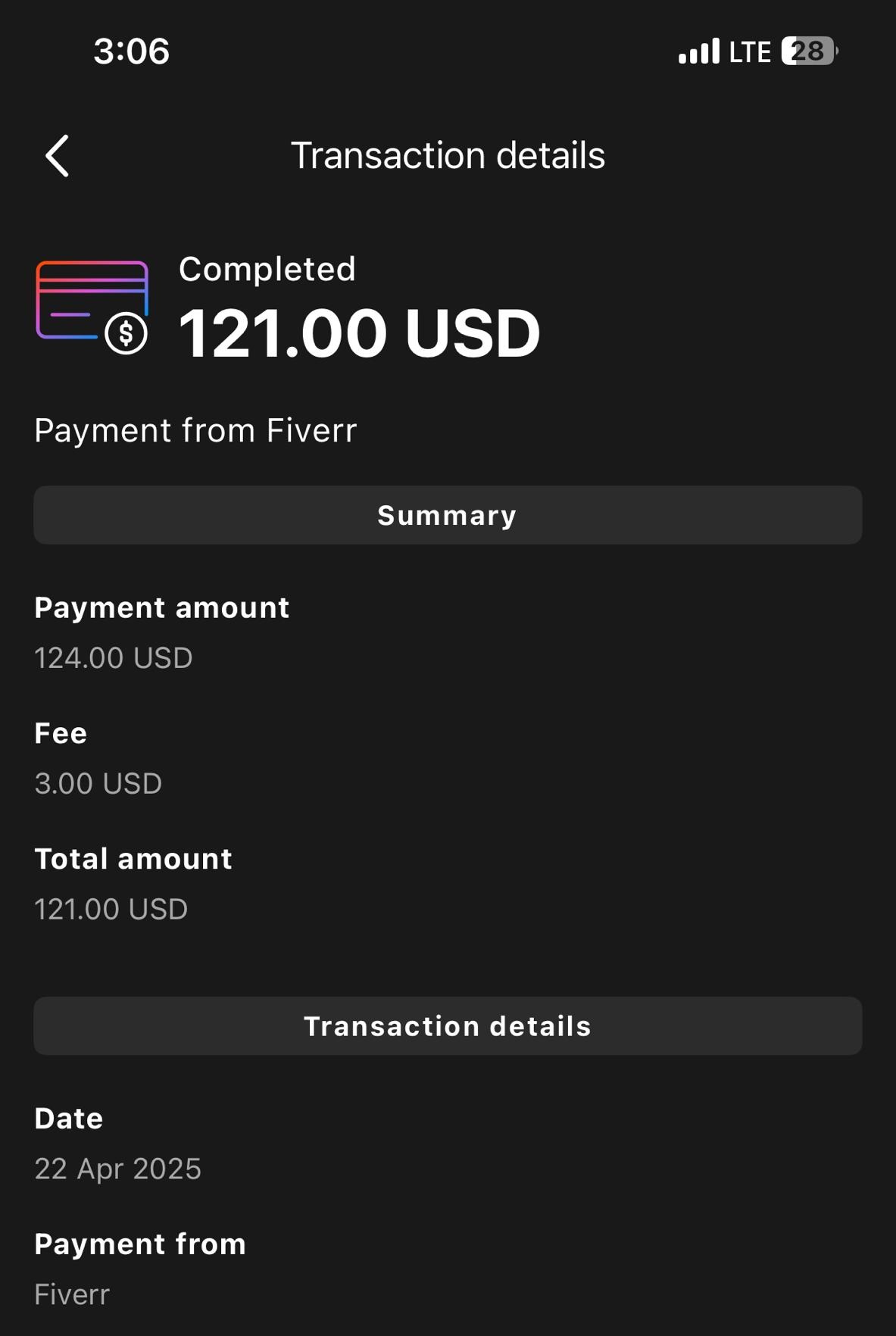Viewport: 896px width, 1336px height.
Task: Tap the cellular signal bars icon
Action: (x=698, y=52)
